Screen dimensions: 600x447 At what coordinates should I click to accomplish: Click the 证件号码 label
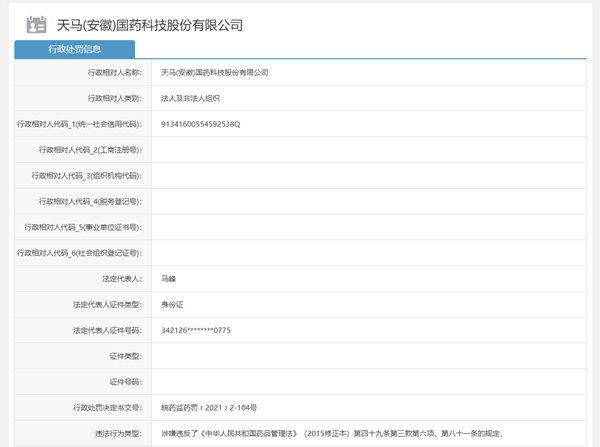click(126, 382)
